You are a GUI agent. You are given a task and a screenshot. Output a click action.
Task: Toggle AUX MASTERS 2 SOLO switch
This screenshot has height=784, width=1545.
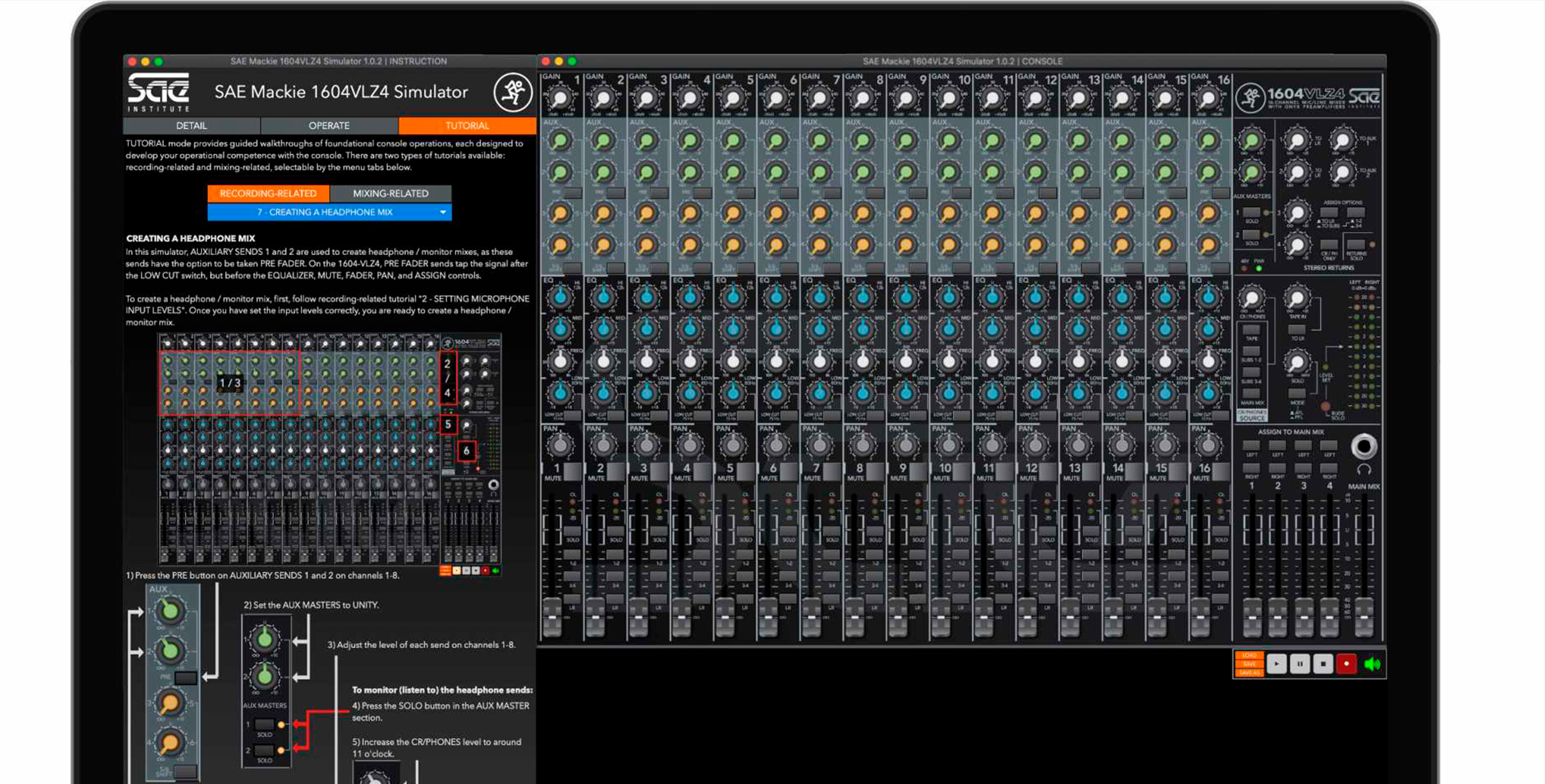[x=1251, y=235]
